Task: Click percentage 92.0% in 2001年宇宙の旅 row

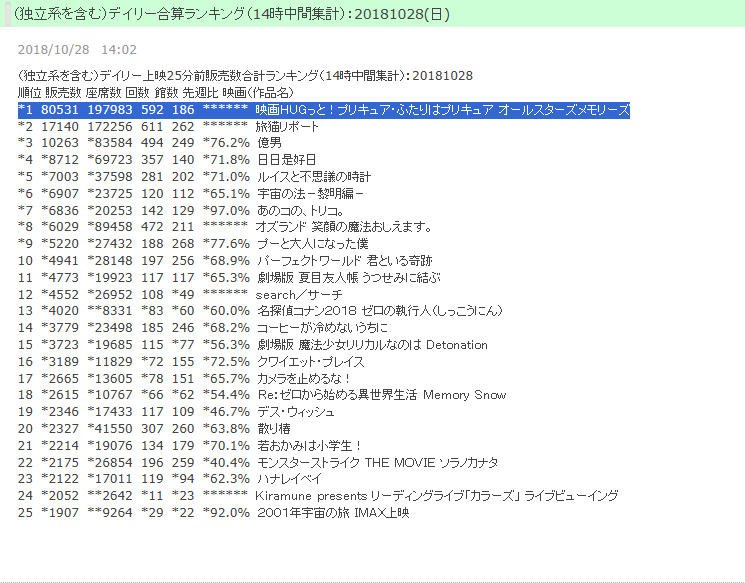Action: coord(226,513)
